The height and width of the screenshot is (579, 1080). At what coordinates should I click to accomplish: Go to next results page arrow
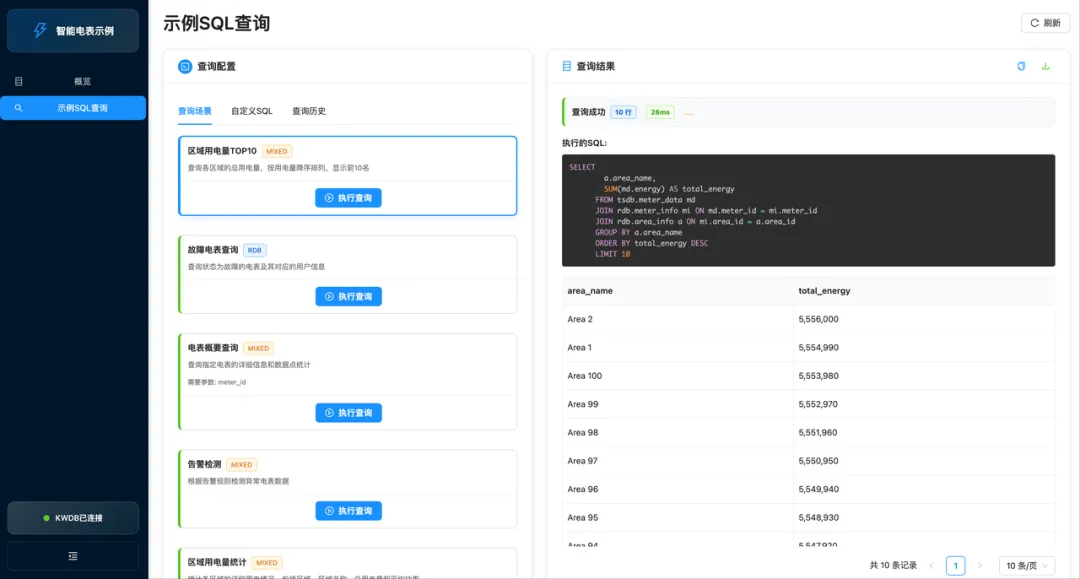[980, 566]
